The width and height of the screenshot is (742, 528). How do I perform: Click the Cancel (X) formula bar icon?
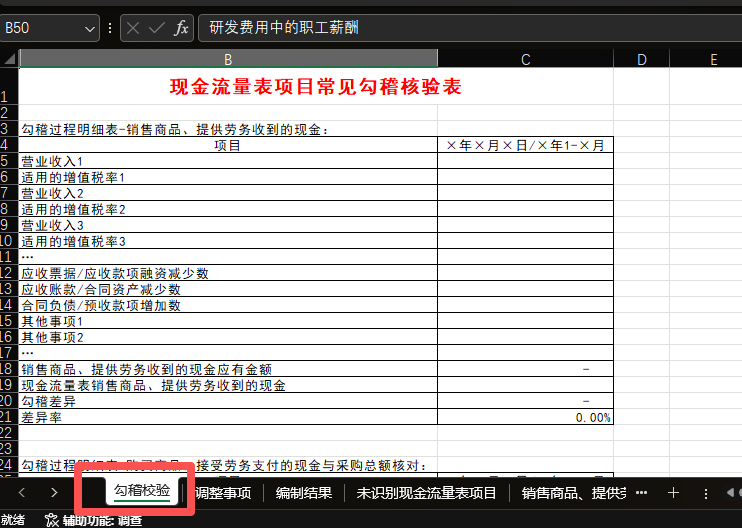point(133,28)
